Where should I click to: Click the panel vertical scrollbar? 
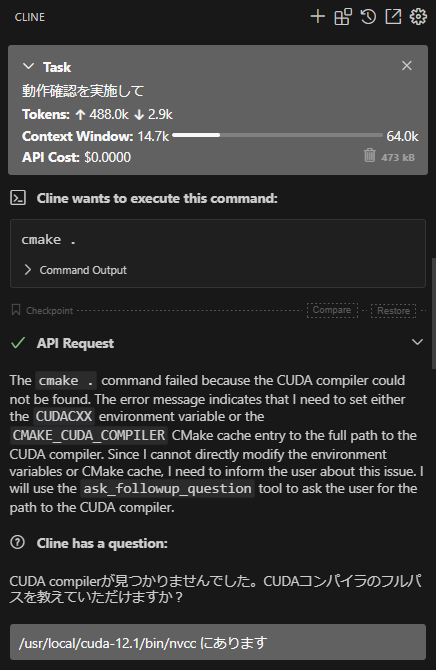(x=433, y=313)
